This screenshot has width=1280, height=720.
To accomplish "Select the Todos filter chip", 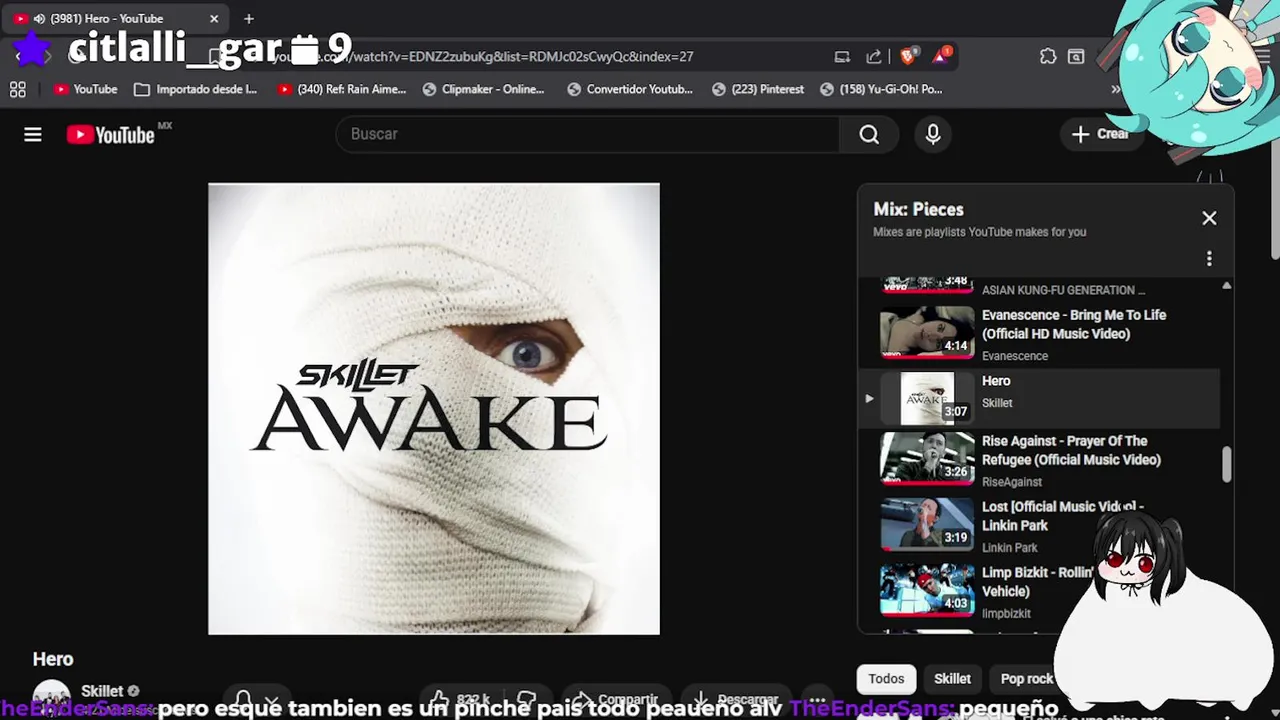I will click(886, 679).
